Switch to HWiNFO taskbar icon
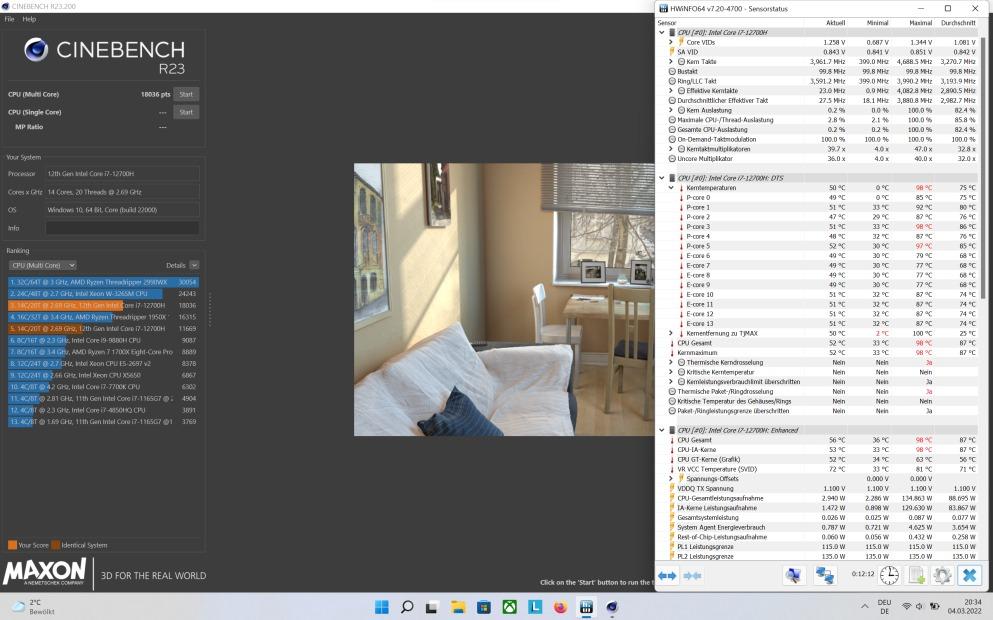The image size is (993, 620). [x=586, y=607]
